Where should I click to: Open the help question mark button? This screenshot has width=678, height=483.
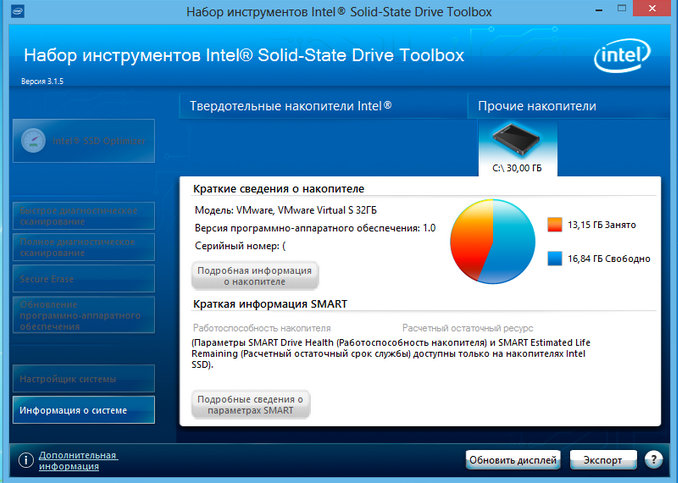coord(653,459)
